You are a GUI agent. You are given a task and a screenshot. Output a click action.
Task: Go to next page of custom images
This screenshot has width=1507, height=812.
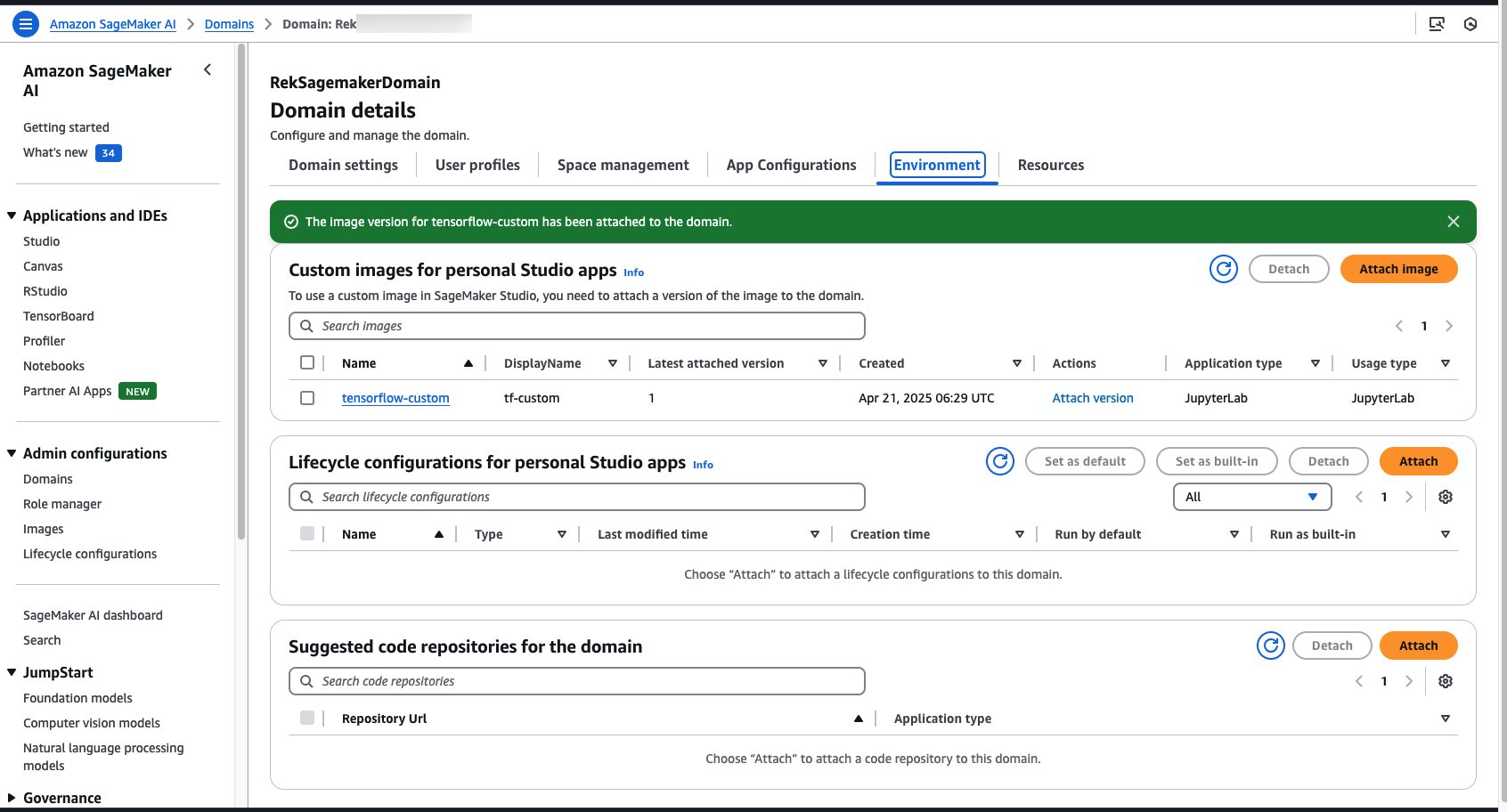(1449, 326)
